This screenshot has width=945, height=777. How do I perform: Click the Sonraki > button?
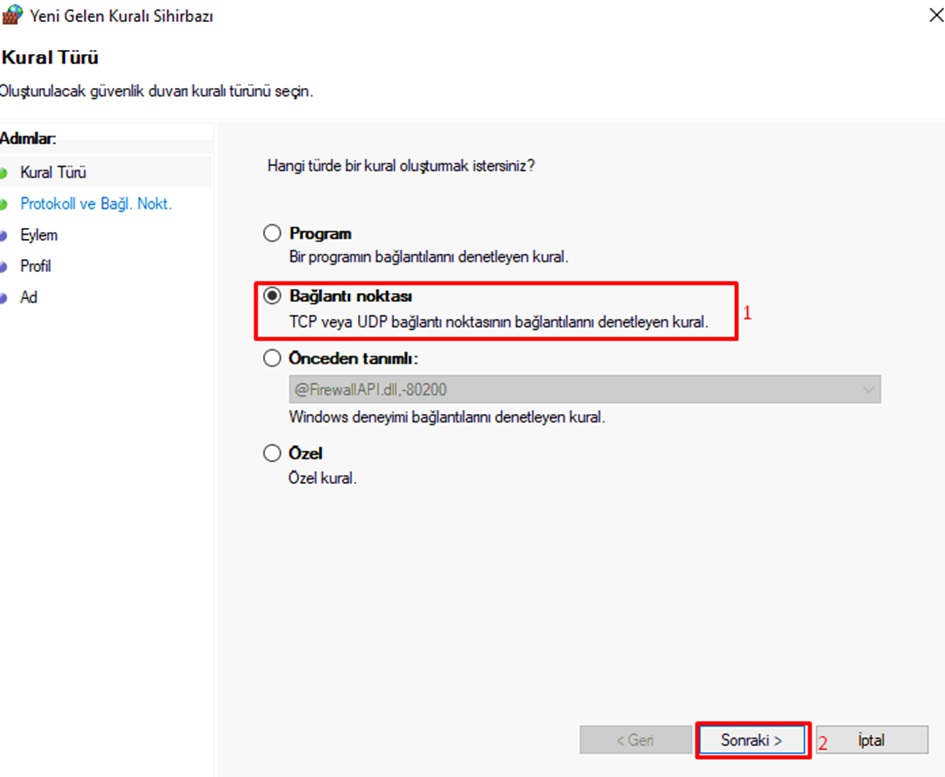click(752, 740)
